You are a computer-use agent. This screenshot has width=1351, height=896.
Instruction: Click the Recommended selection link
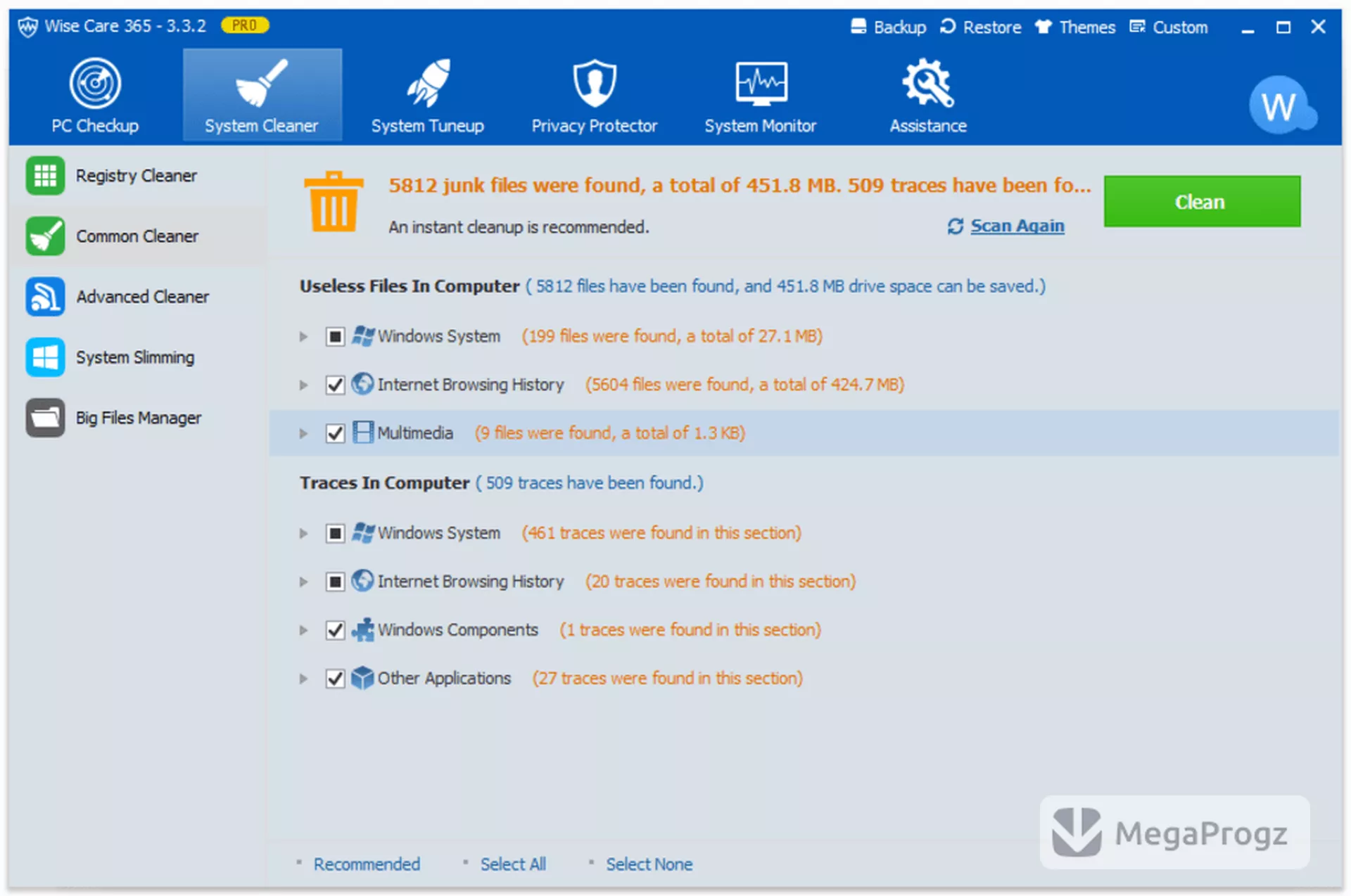point(367,864)
